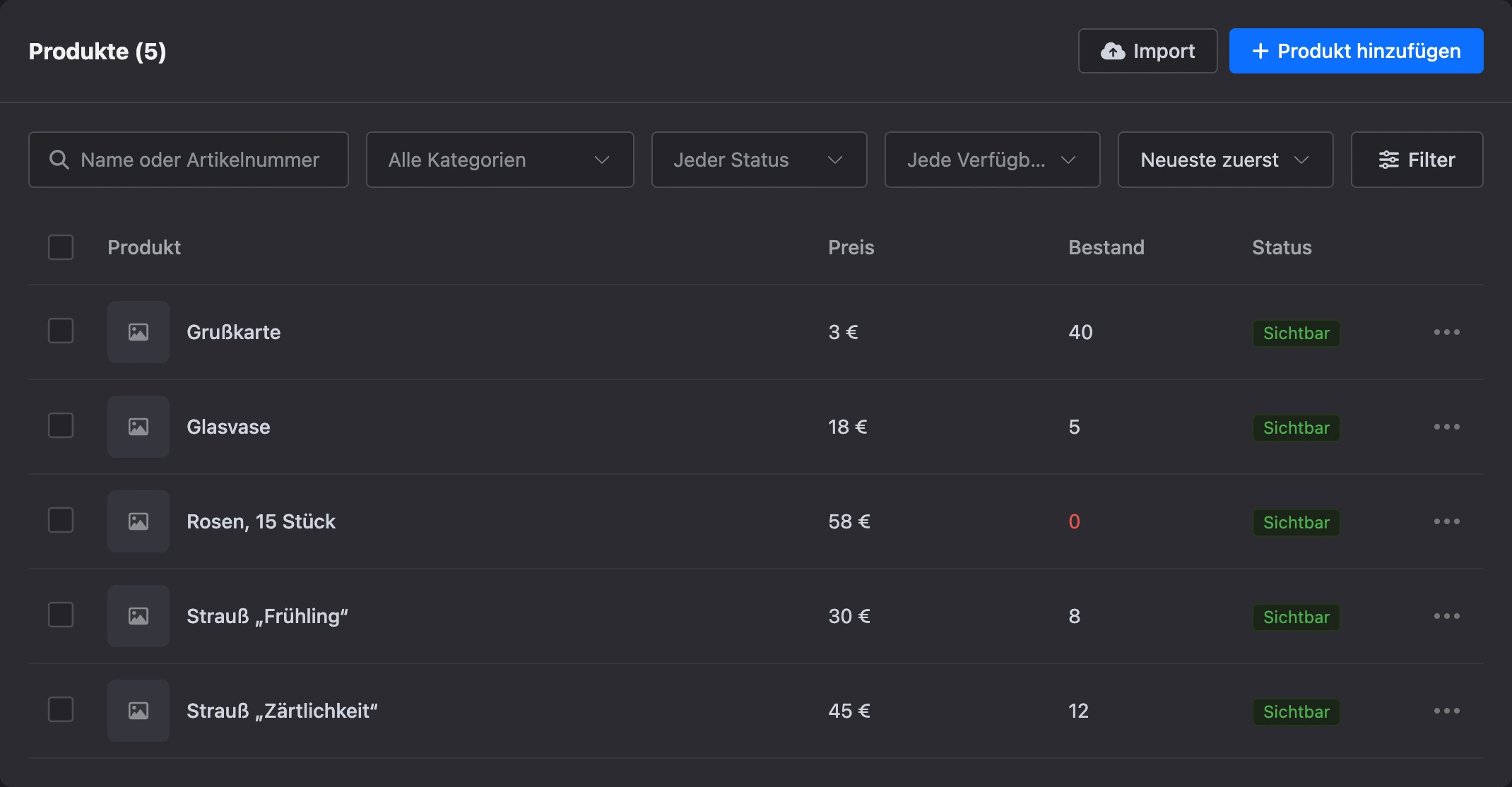Click the red stock value 0
This screenshot has width=1512, height=787.
[x=1074, y=521]
